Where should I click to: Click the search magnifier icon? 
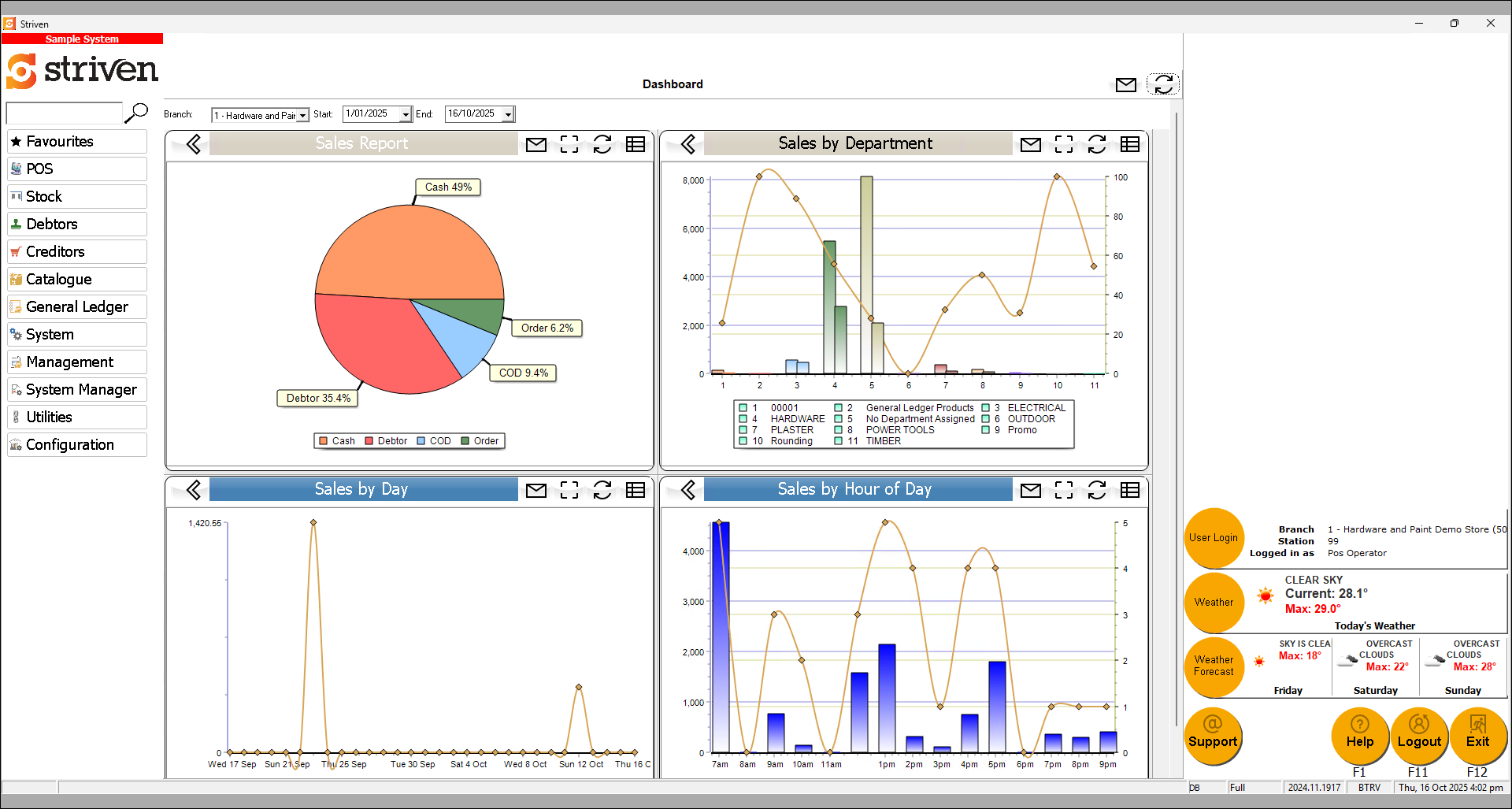(136, 113)
